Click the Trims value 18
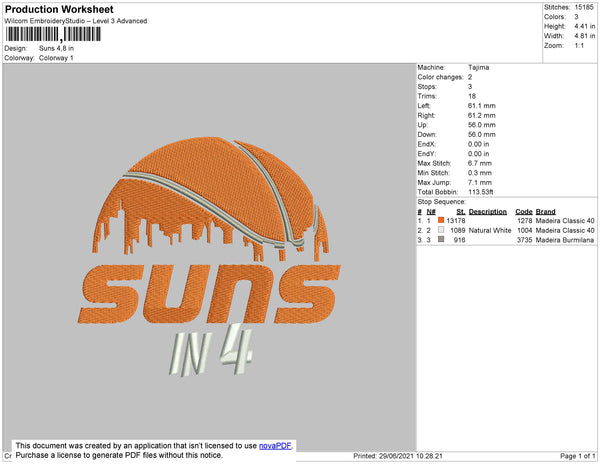This screenshot has height=464, width=600. tap(472, 96)
